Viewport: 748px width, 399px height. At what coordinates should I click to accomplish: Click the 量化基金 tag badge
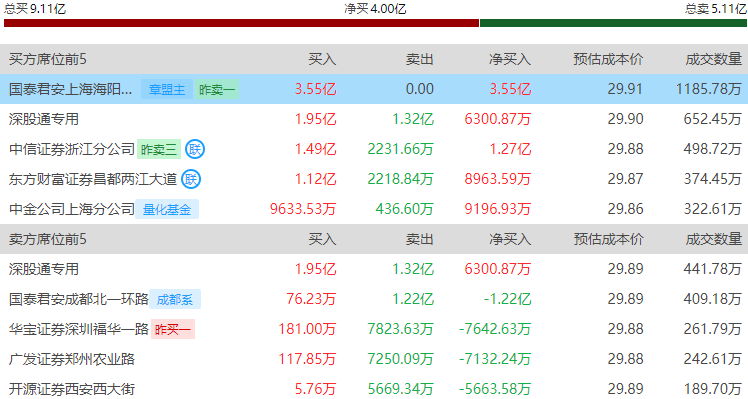tap(167, 210)
